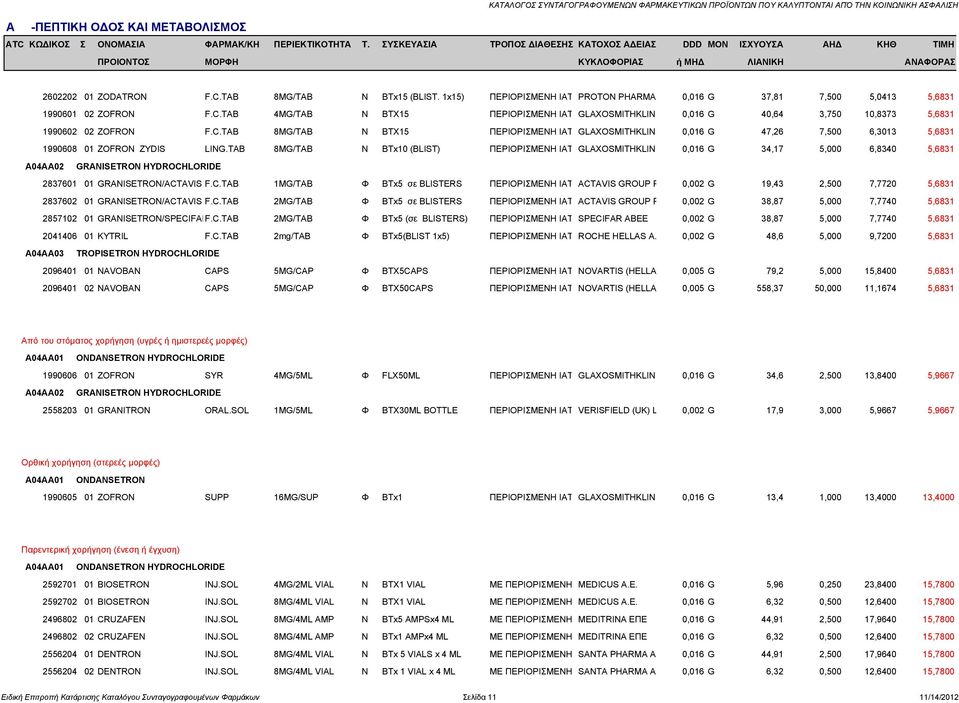959x703 pixels.
Task: Select the ZOFRON ZYDIS product name
Action: point(131,149)
